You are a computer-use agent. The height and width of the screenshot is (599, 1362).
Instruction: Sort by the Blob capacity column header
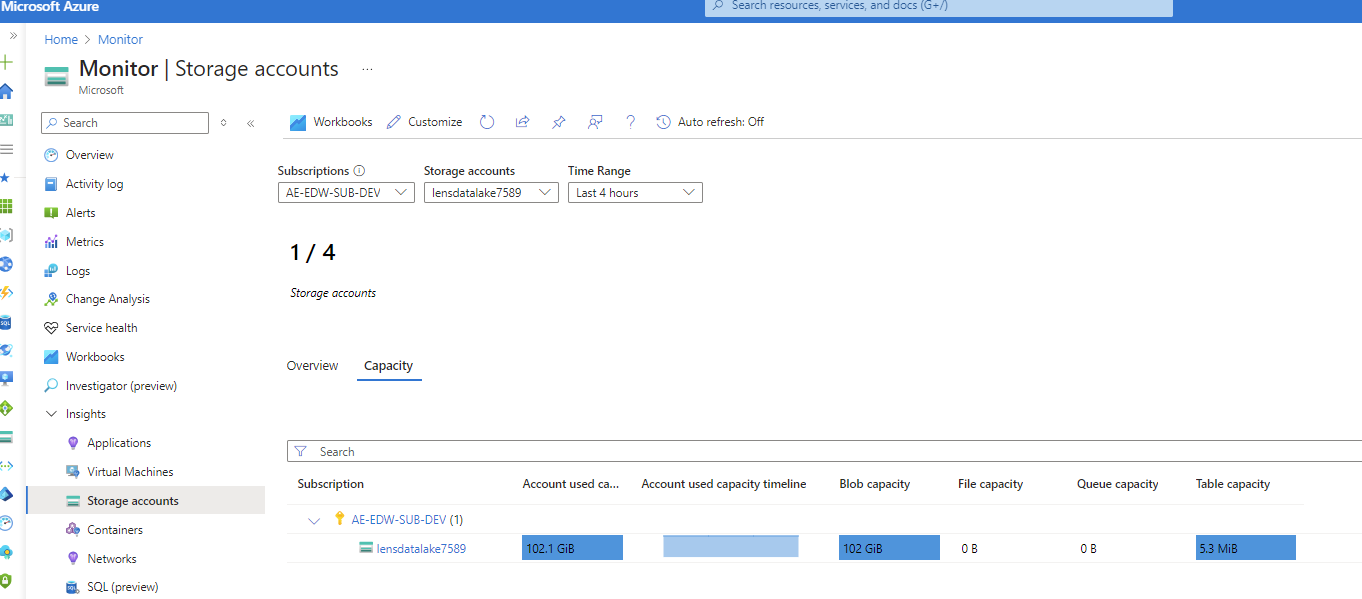tap(875, 484)
